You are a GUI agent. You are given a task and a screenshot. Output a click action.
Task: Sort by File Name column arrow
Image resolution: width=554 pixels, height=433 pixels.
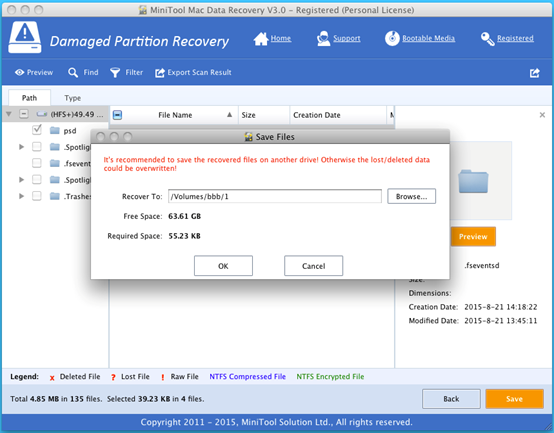(230, 114)
